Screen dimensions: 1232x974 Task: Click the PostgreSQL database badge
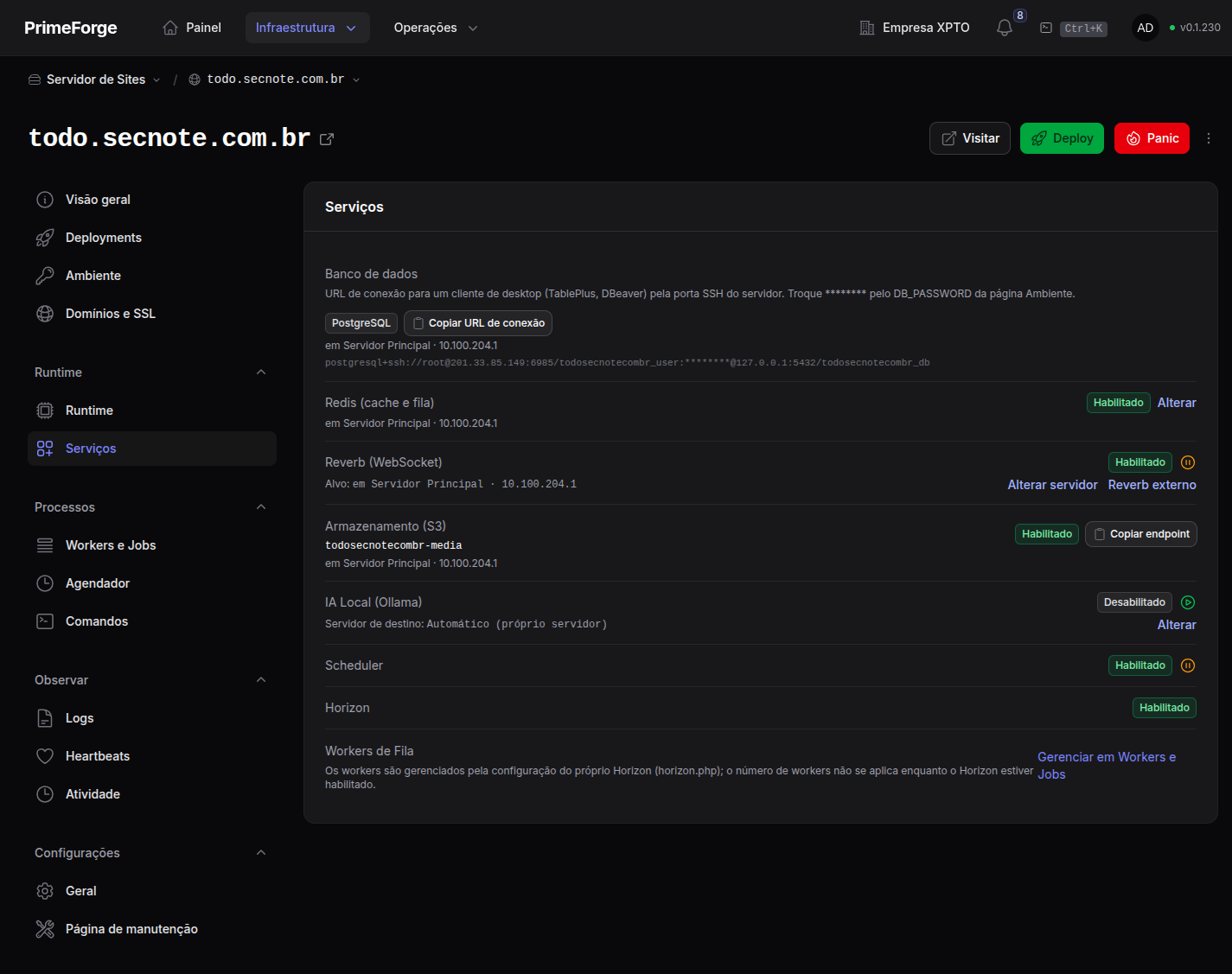pos(361,323)
